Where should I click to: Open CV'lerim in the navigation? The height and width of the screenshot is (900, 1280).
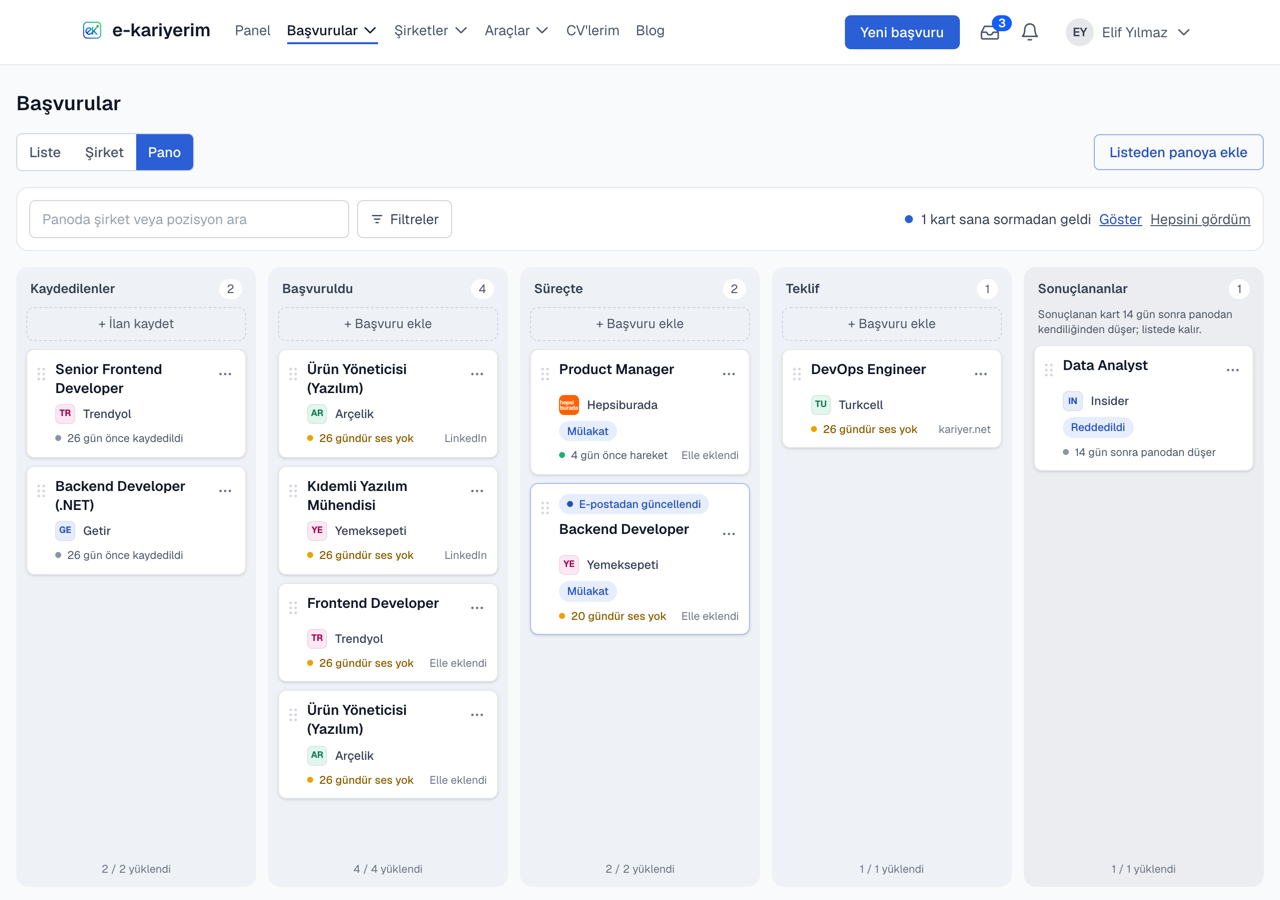tap(592, 31)
